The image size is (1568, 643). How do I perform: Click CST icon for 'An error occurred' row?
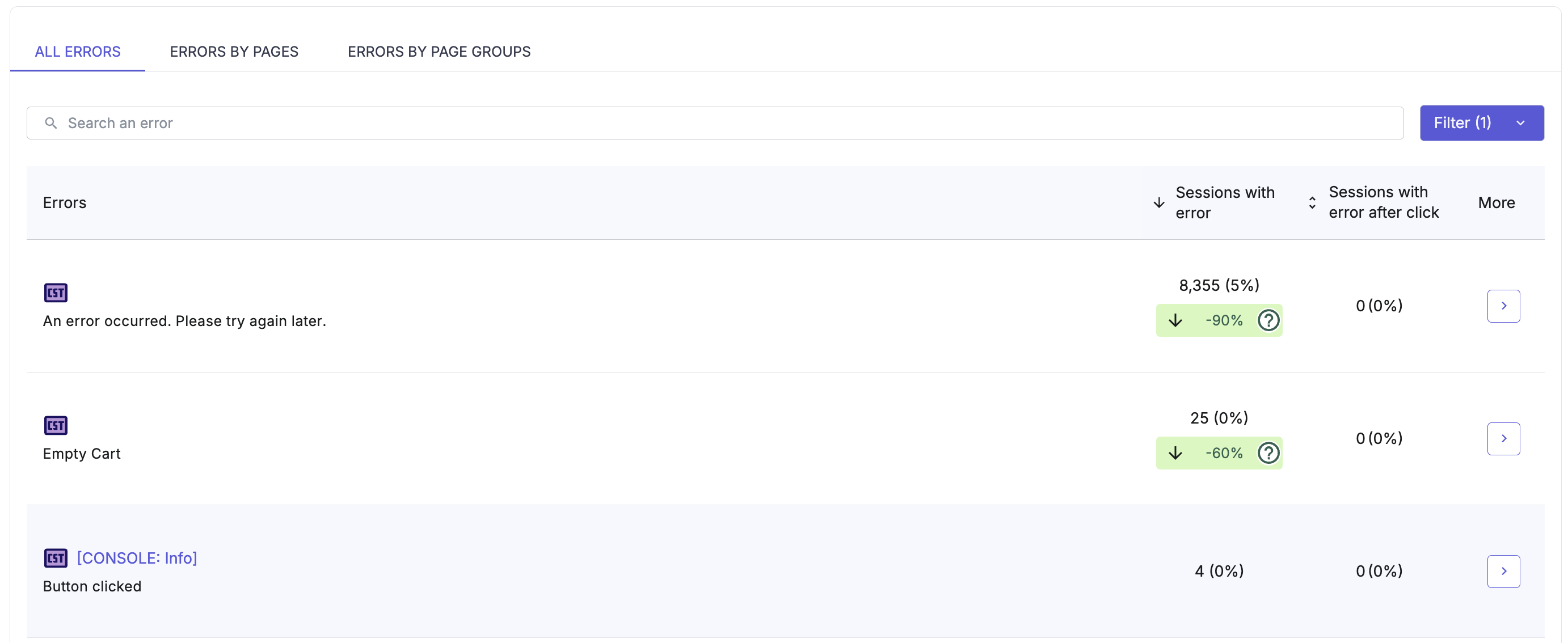pyautogui.click(x=56, y=293)
